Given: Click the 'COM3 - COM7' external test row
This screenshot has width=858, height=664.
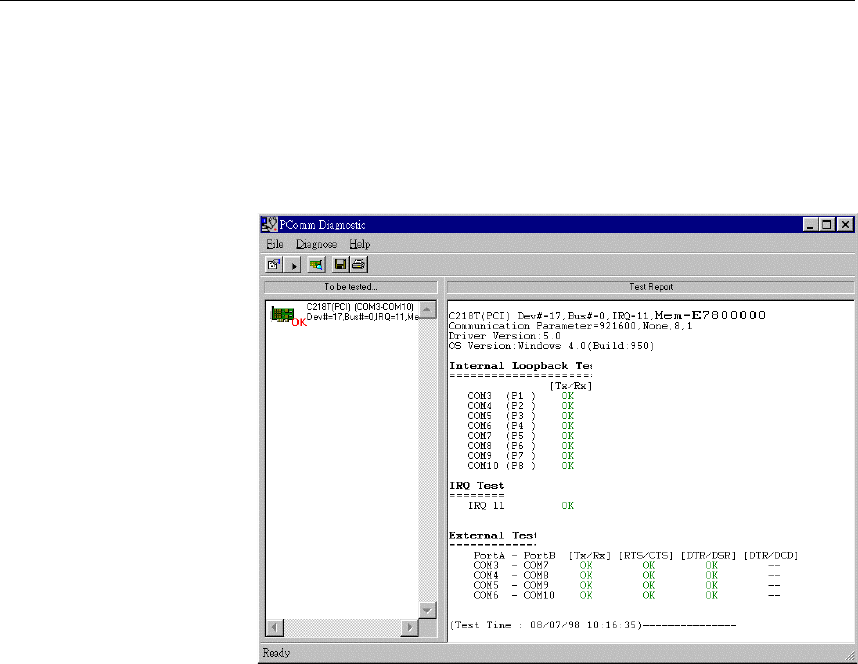Looking at the screenshot, I should (627, 565).
